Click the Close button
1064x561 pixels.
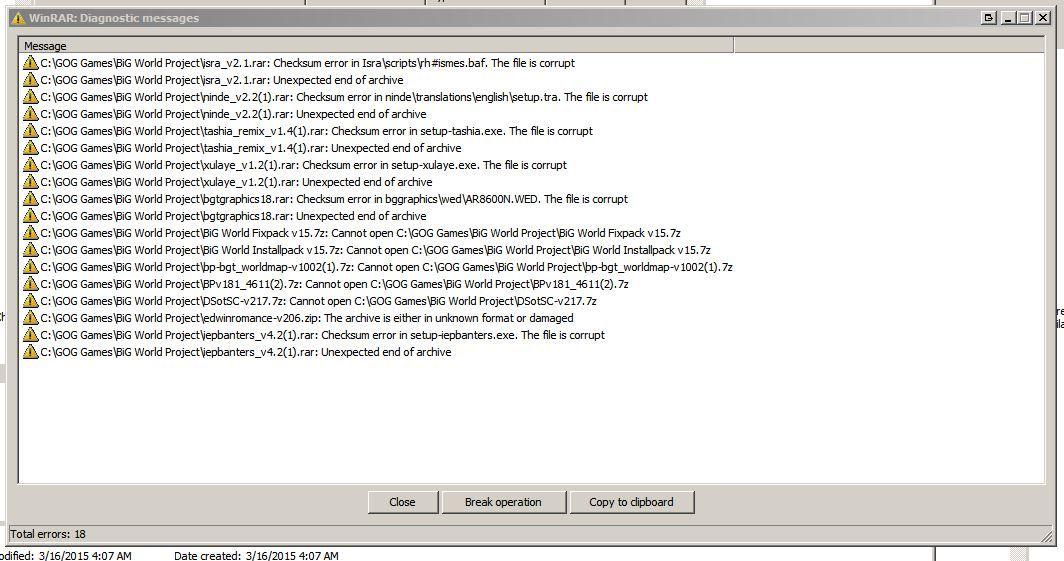[x=402, y=502]
